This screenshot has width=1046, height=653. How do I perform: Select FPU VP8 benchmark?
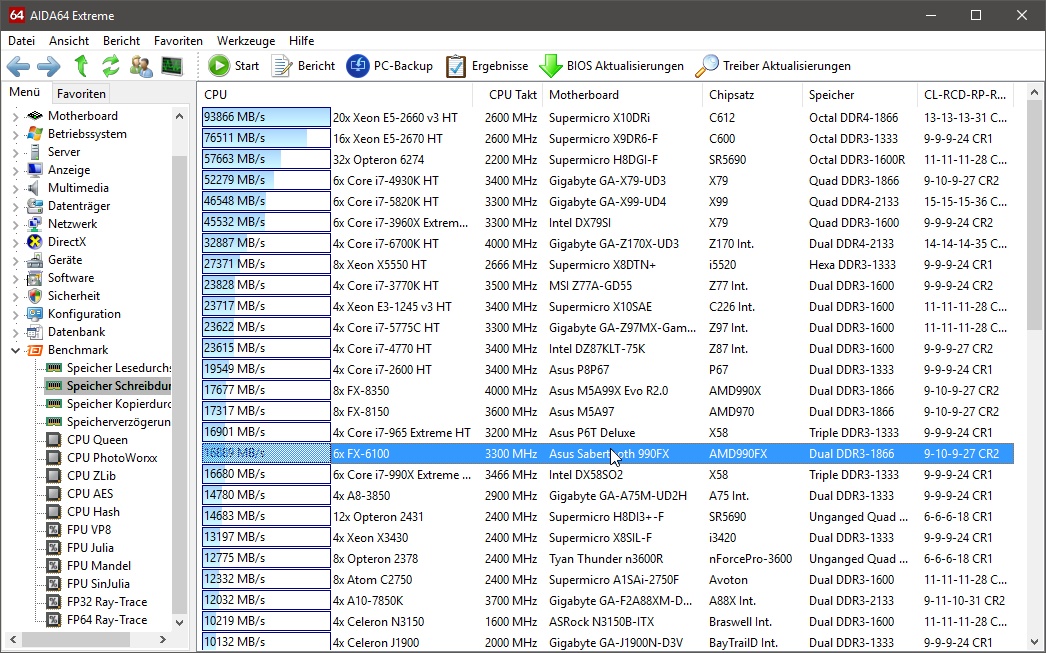(89, 530)
